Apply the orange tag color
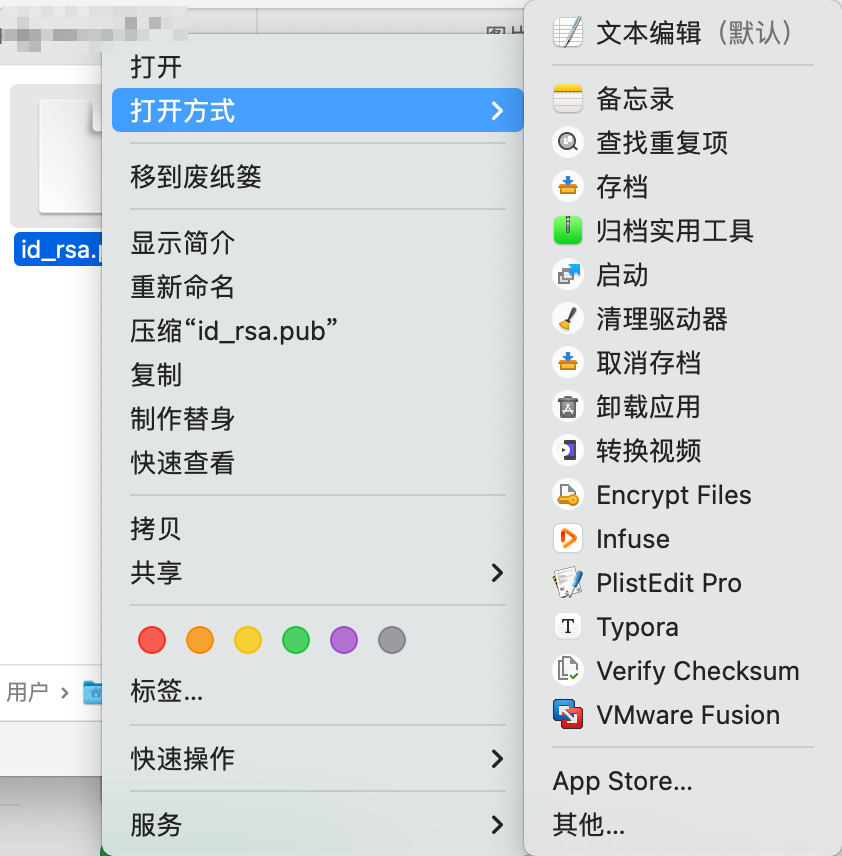 point(200,640)
